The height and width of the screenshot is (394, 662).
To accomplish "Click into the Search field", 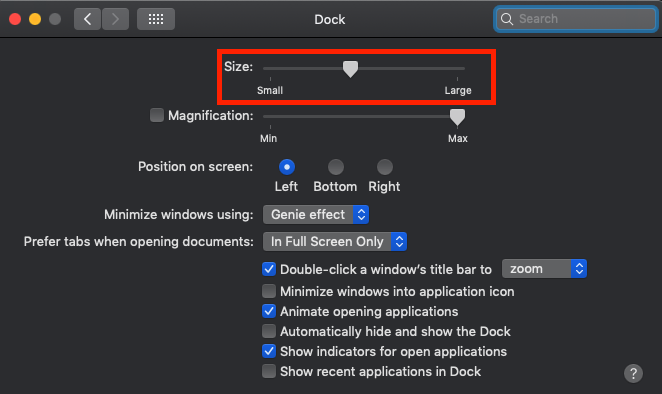I will (x=576, y=19).
